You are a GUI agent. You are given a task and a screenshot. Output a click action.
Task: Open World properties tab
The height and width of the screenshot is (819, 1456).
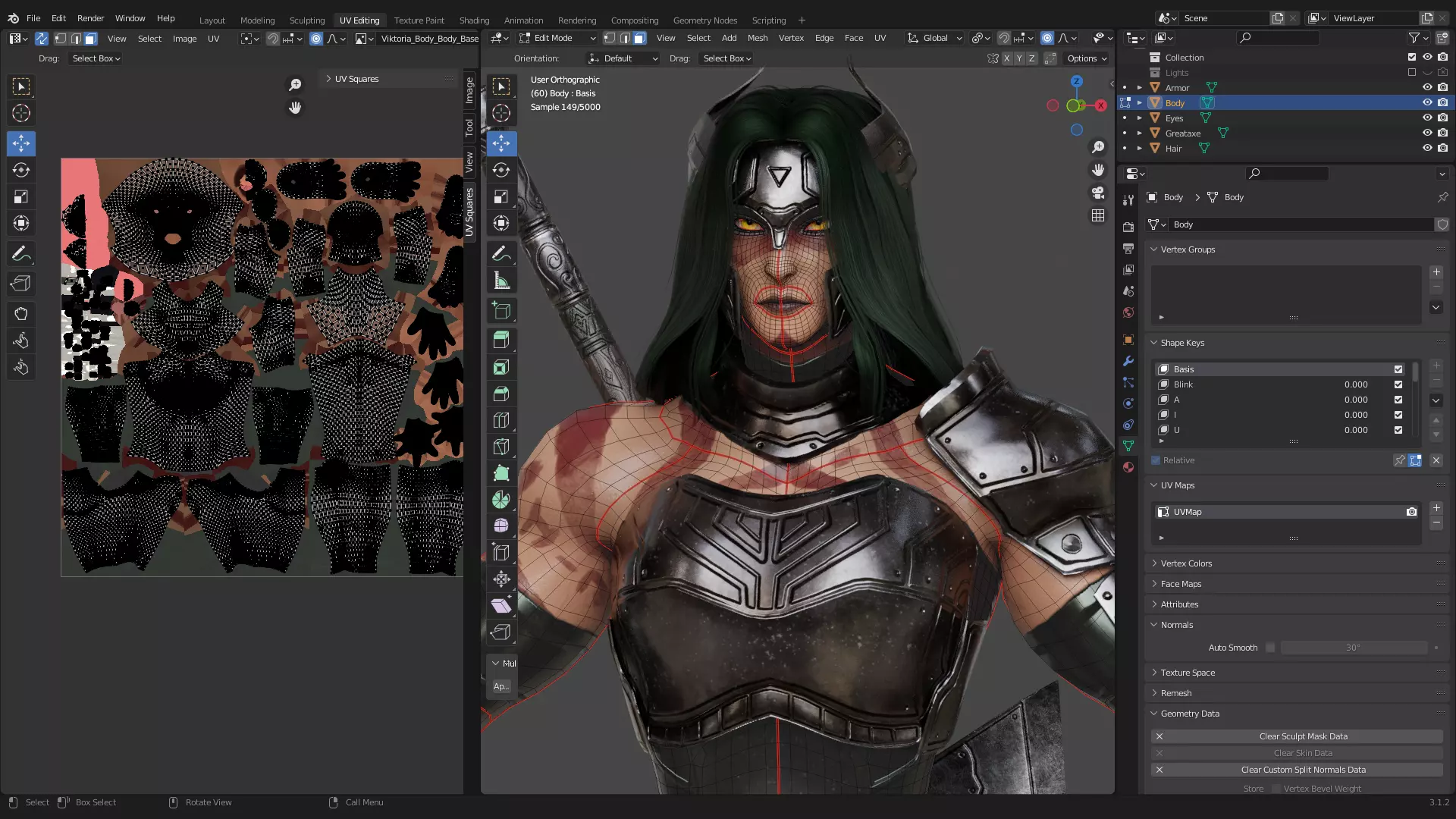[1128, 312]
